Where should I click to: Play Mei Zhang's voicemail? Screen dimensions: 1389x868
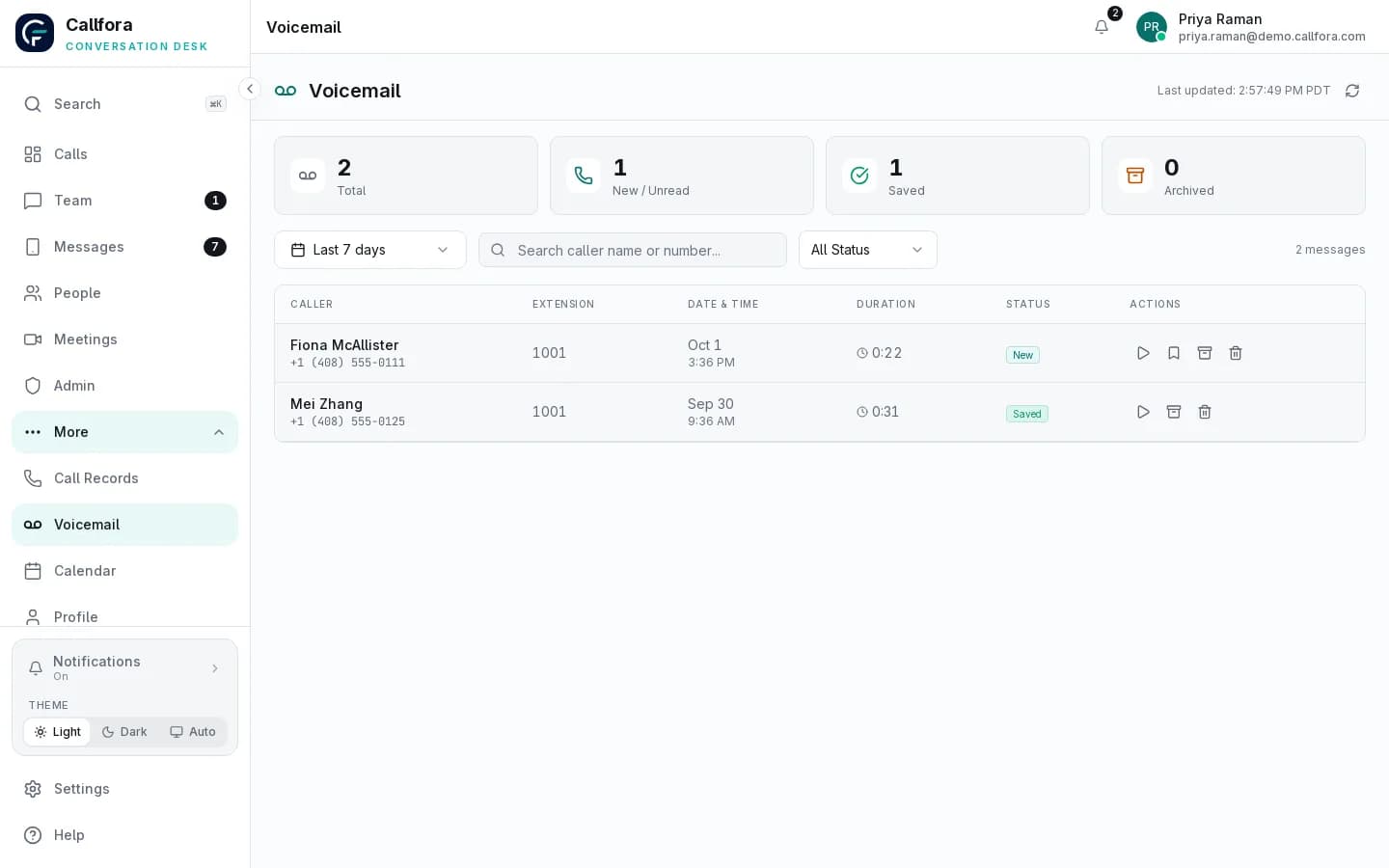pos(1143,412)
